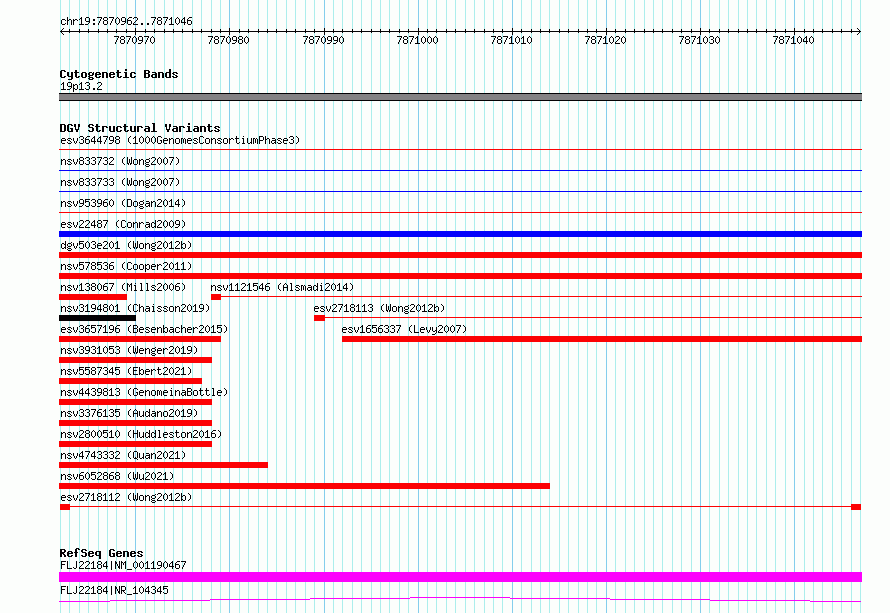Open esv1656337 (Levy2007) variant label
Viewport: 890px width, 613px height.
click(x=404, y=329)
